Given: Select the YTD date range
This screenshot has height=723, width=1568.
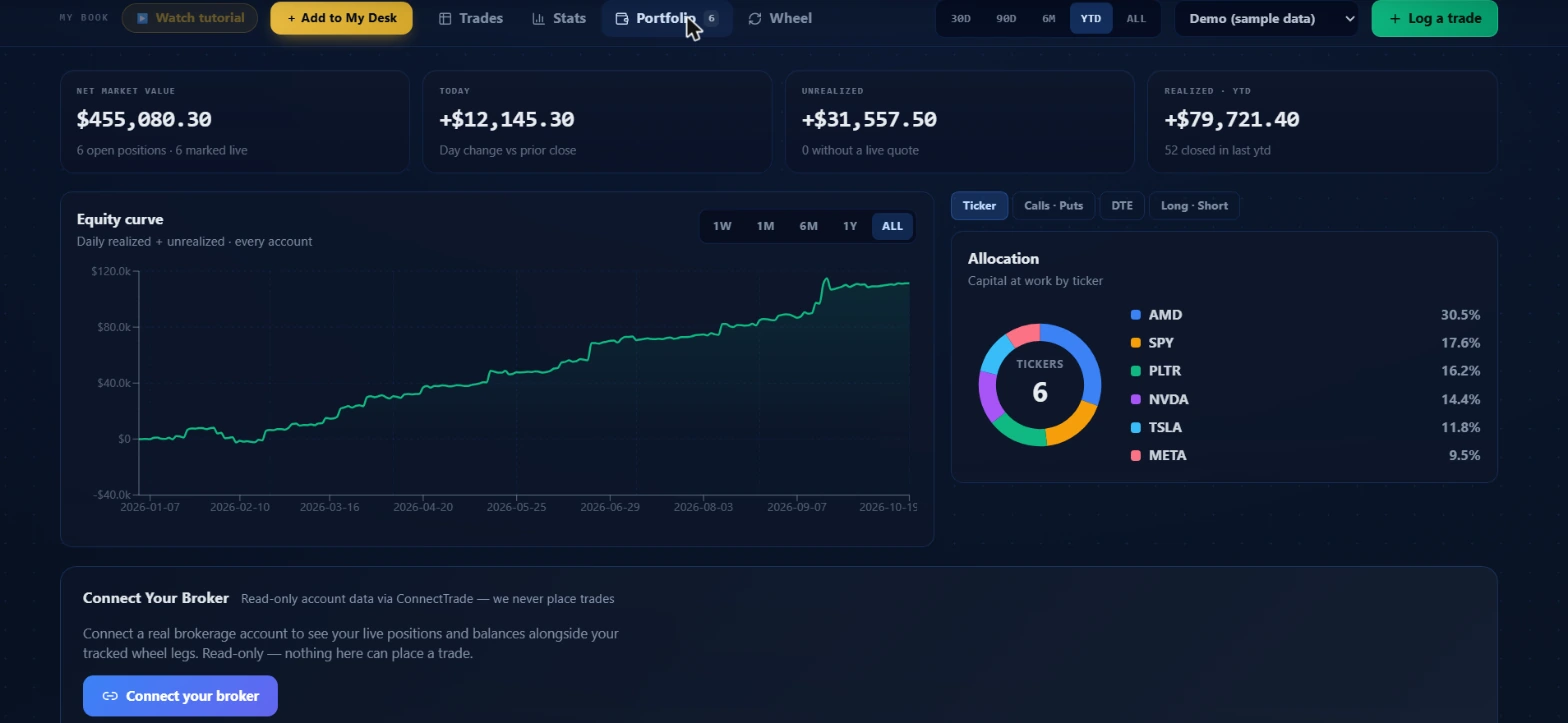Looking at the screenshot, I should coord(1091,18).
